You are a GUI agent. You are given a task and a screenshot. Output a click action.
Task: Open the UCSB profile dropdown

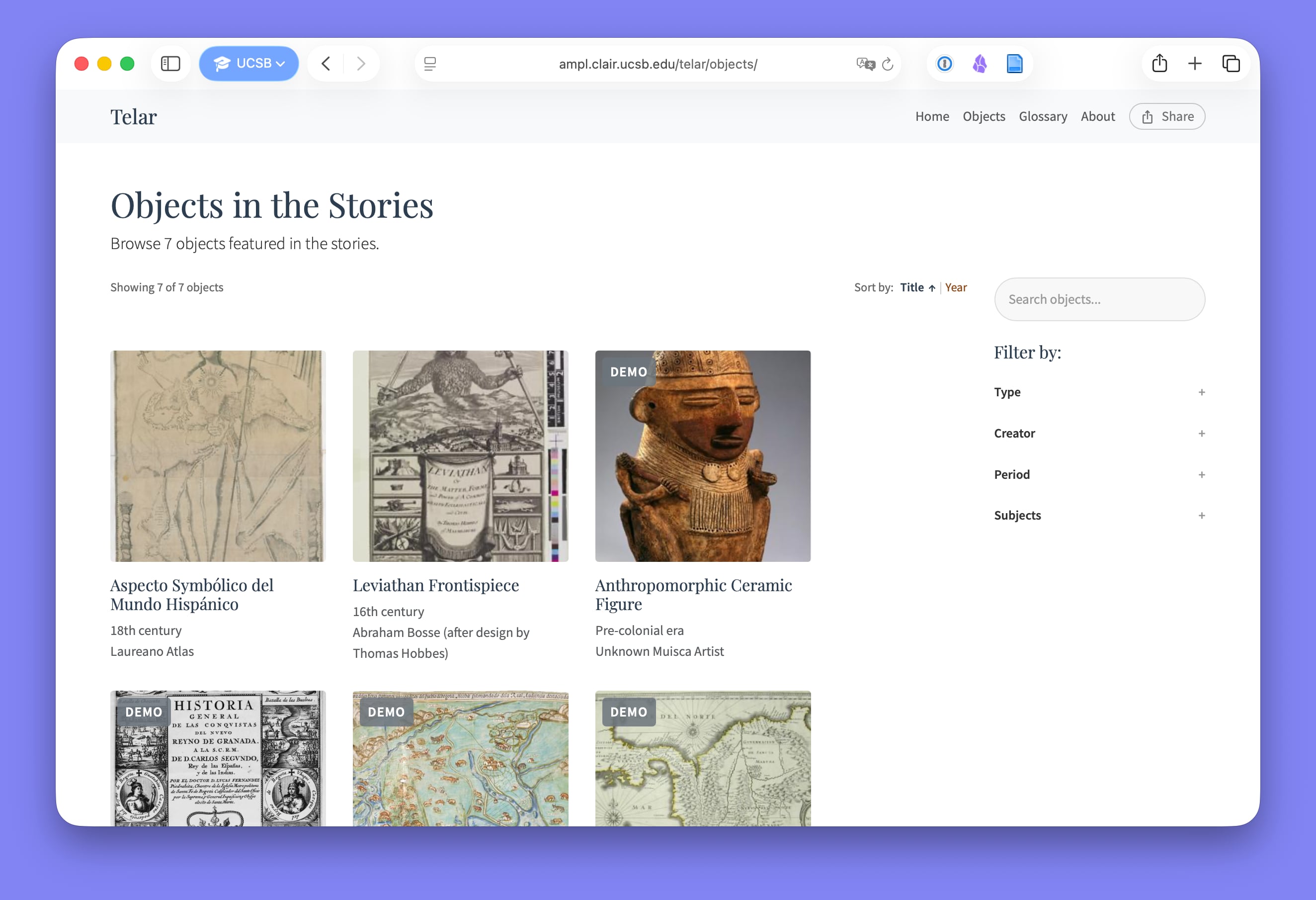(249, 64)
